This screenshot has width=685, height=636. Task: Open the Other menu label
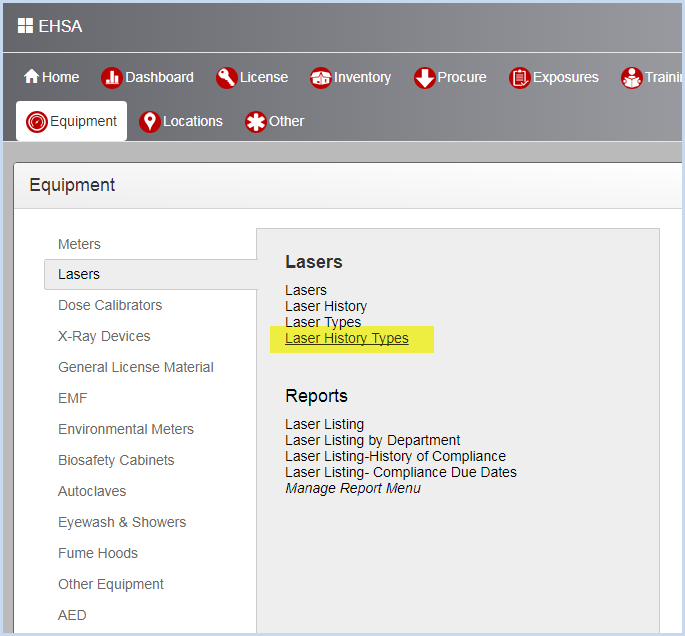[x=287, y=121]
